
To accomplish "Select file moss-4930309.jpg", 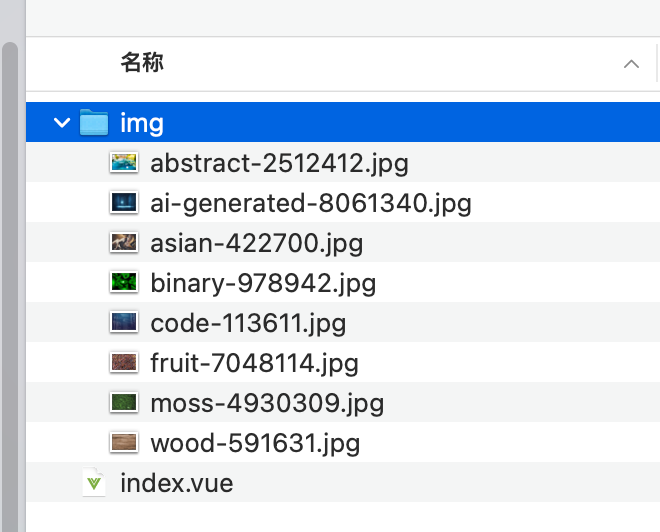I will pos(267,403).
